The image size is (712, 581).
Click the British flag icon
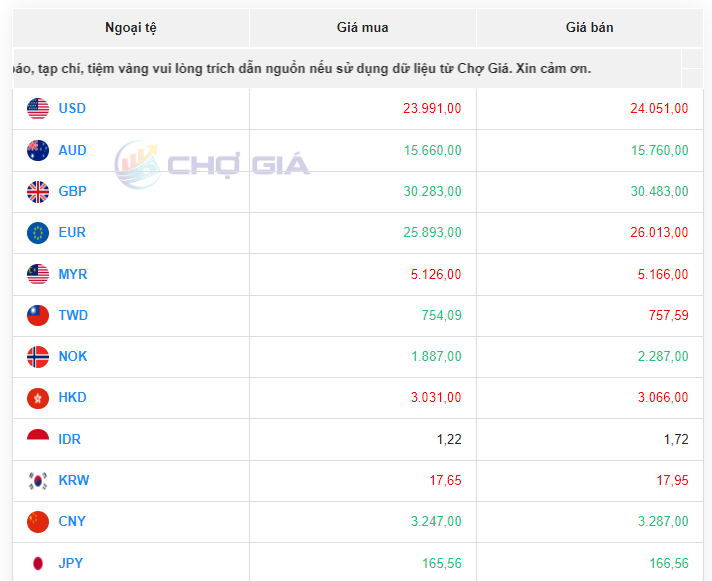point(38,192)
